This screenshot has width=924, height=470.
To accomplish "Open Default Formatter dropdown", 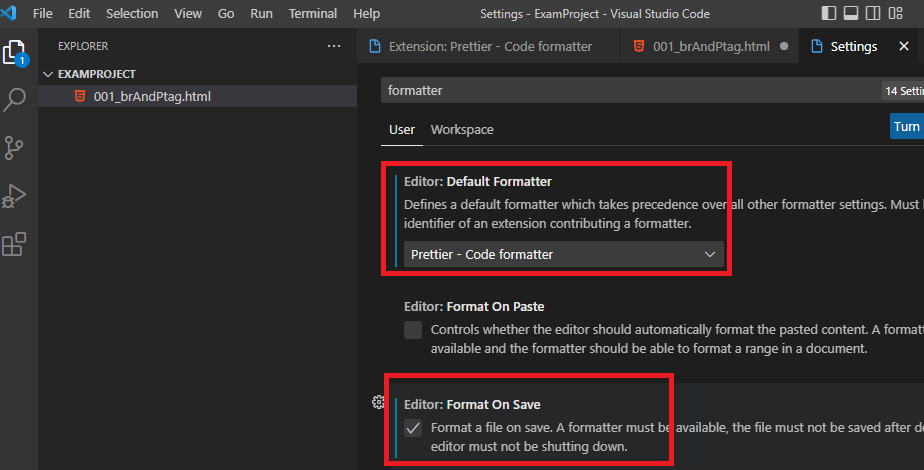I will pos(563,254).
